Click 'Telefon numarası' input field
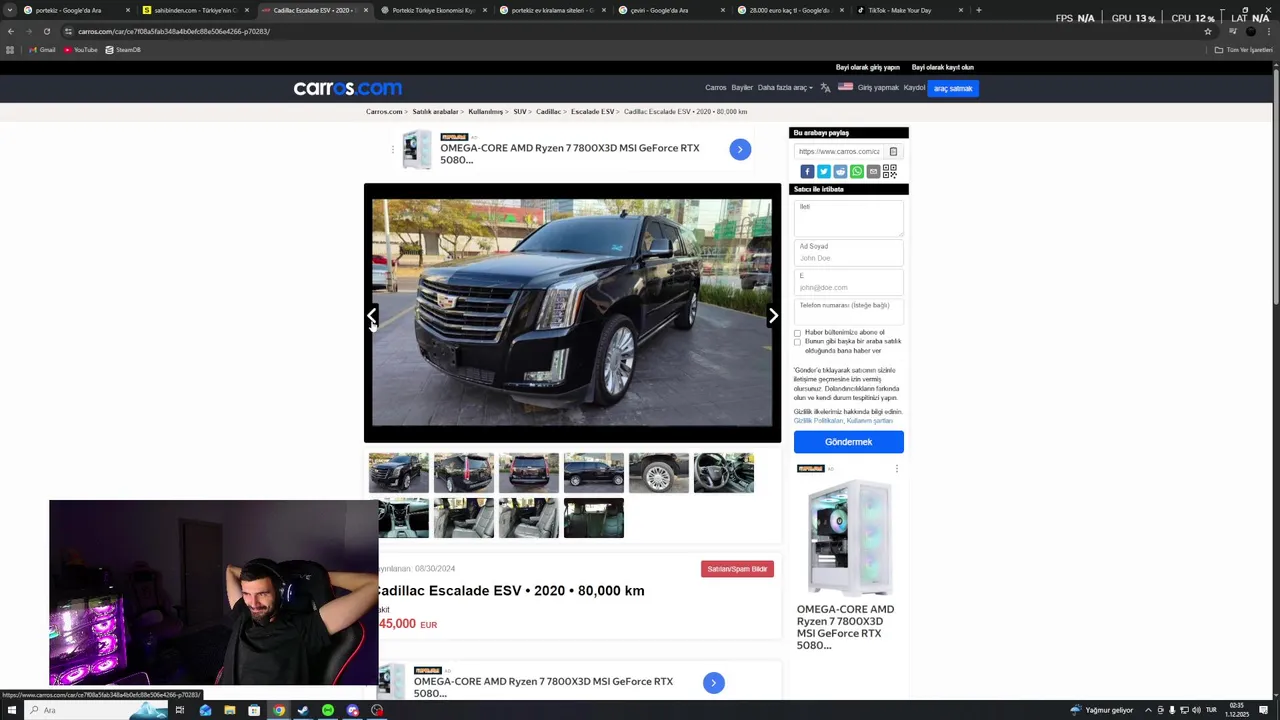1280x720 pixels. pyautogui.click(x=849, y=311)
